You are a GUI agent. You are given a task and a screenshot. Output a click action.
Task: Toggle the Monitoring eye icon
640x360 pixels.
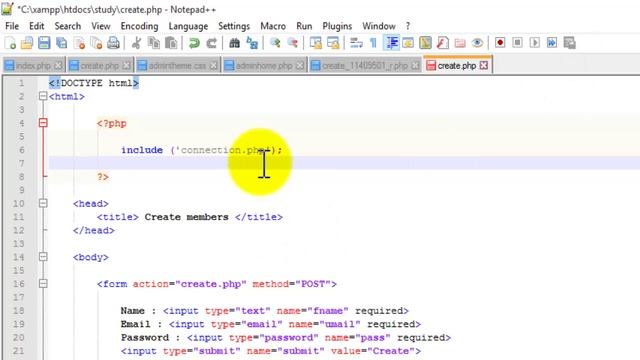click(477, 43)
